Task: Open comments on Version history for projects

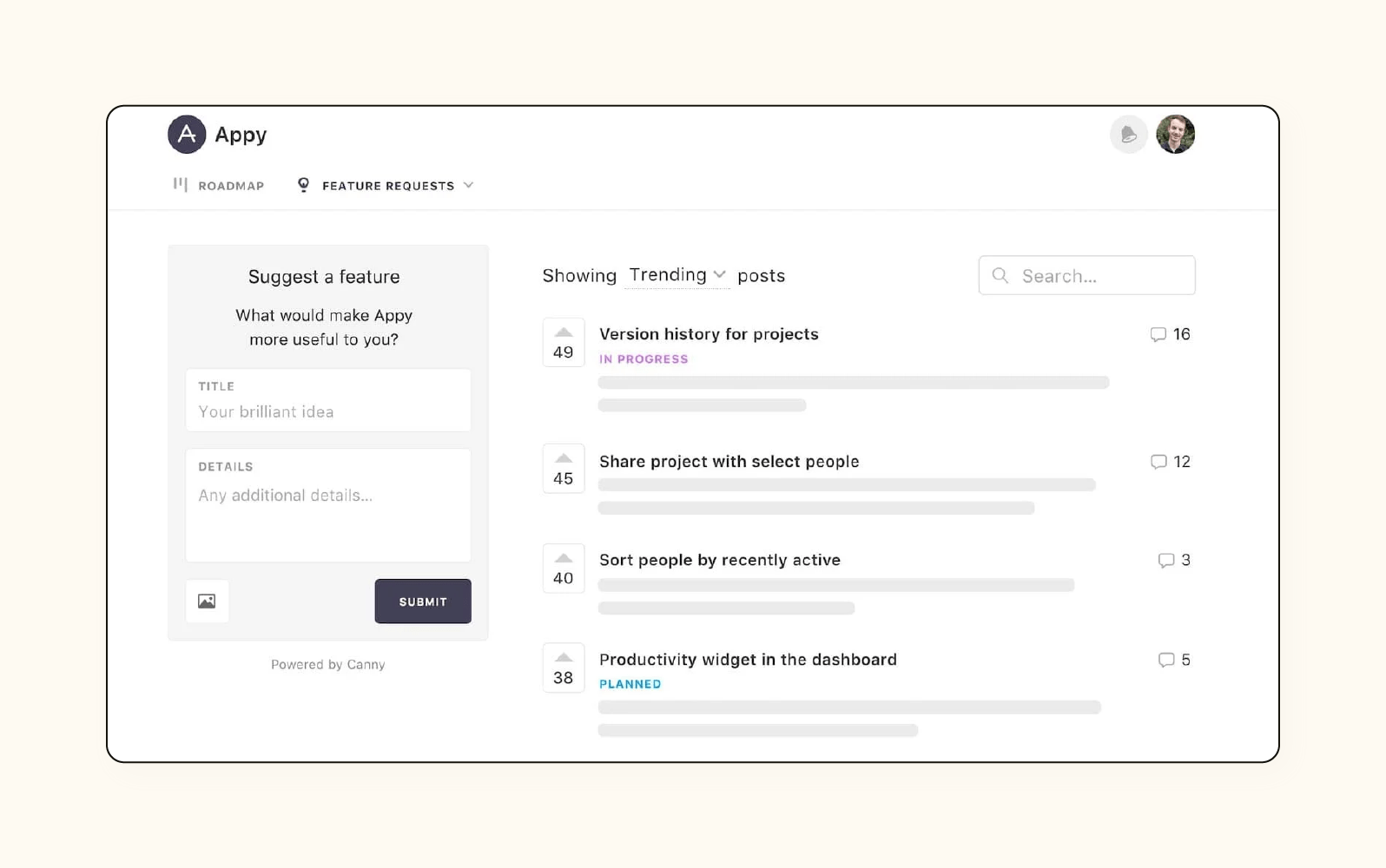Action: tap(1158, 334)
